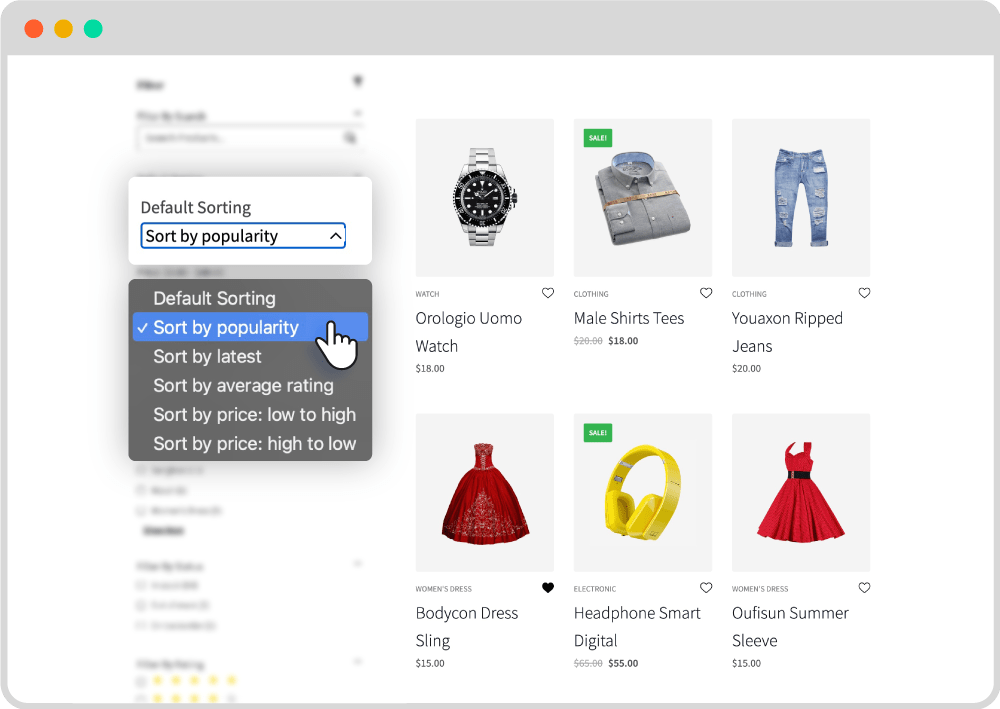This screenshot has height=709, width=1000.
Task: Open Youaxon Ripped Jeans product link
Action: tap(788, 332)
